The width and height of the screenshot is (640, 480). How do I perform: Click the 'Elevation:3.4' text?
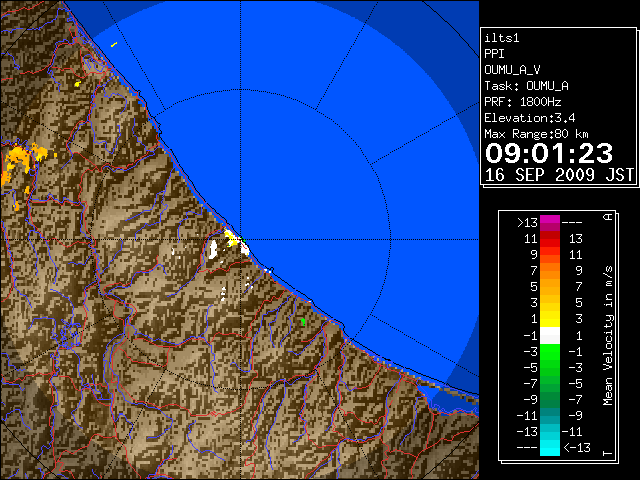530,118
